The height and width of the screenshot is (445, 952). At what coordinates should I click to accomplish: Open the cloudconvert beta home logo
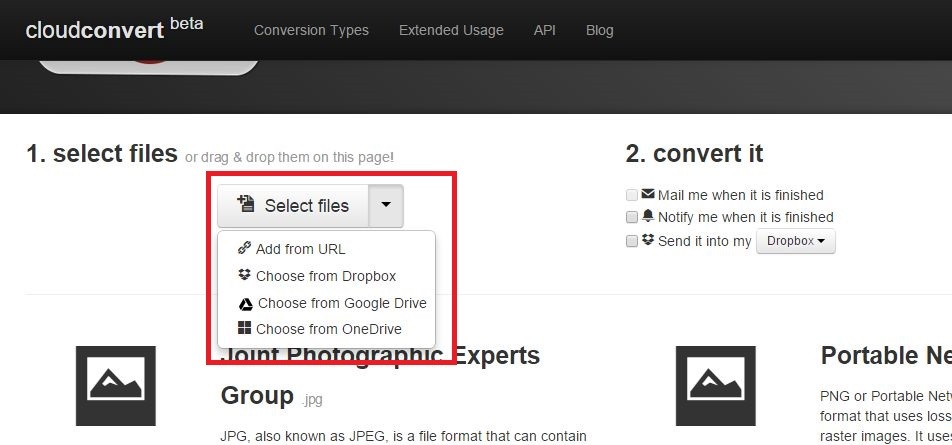pyautogui.click(x=114, y=29)
